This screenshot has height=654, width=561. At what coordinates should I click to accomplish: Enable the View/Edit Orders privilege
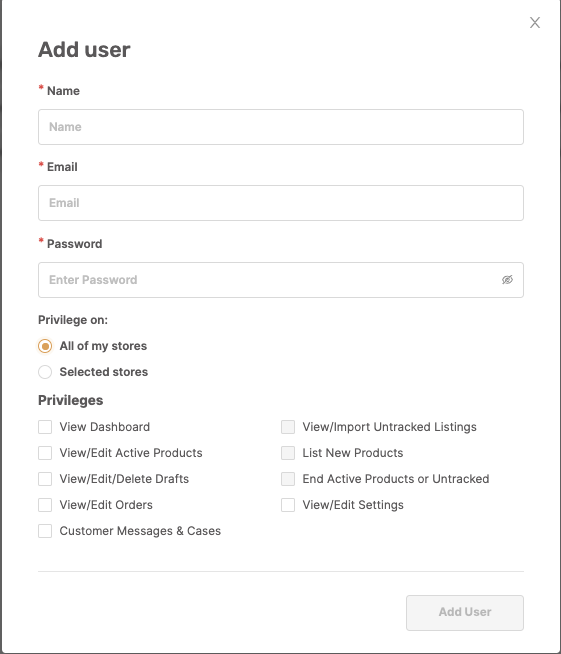coord(45,505)
